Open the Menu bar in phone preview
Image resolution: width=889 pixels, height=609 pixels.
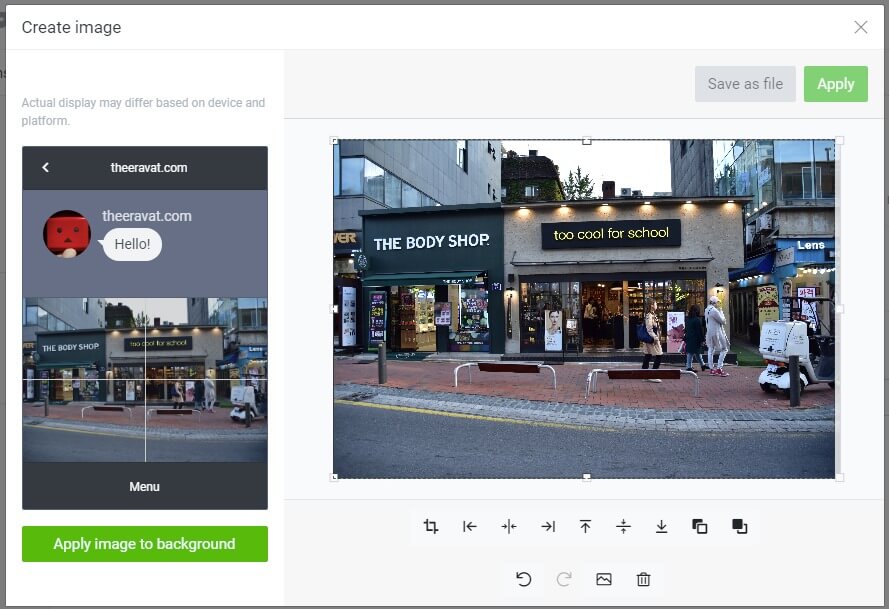coord(145,487)
